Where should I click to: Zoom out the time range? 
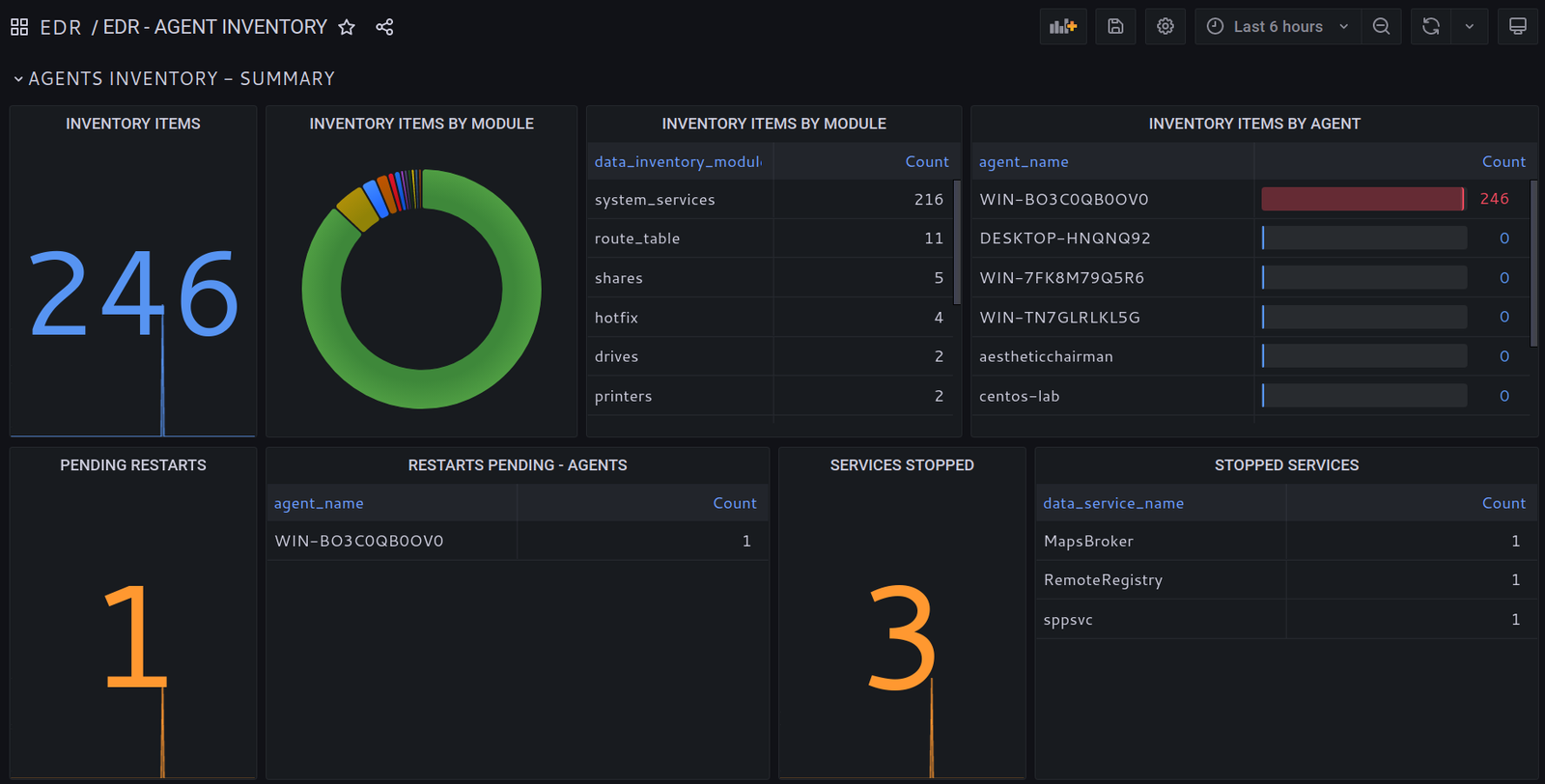1381,27
